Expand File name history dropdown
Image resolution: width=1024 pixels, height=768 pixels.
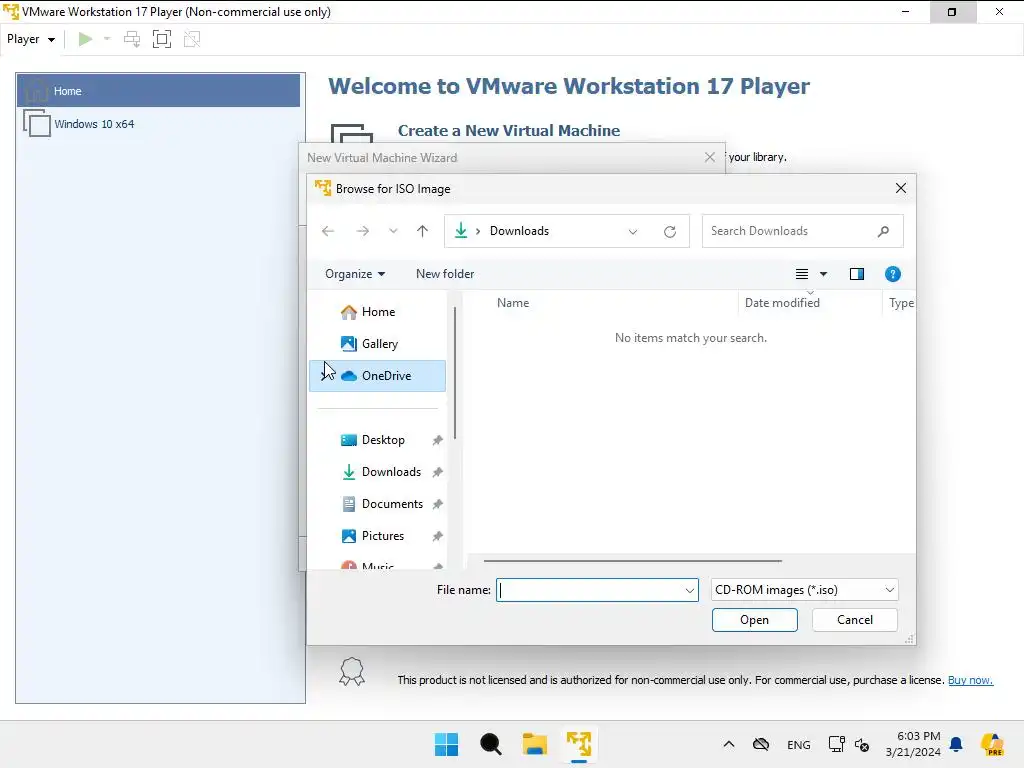(689, 590)
